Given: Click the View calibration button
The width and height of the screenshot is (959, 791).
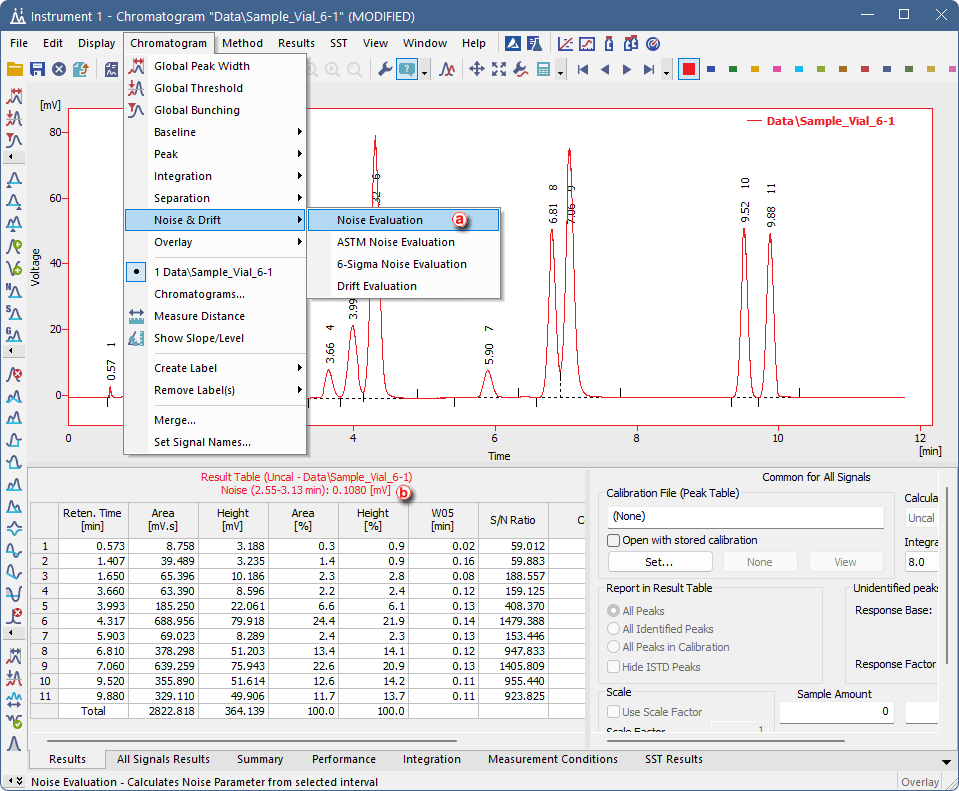Looking at the screenshot, I should pyautogui.click(x=845, y=562).
